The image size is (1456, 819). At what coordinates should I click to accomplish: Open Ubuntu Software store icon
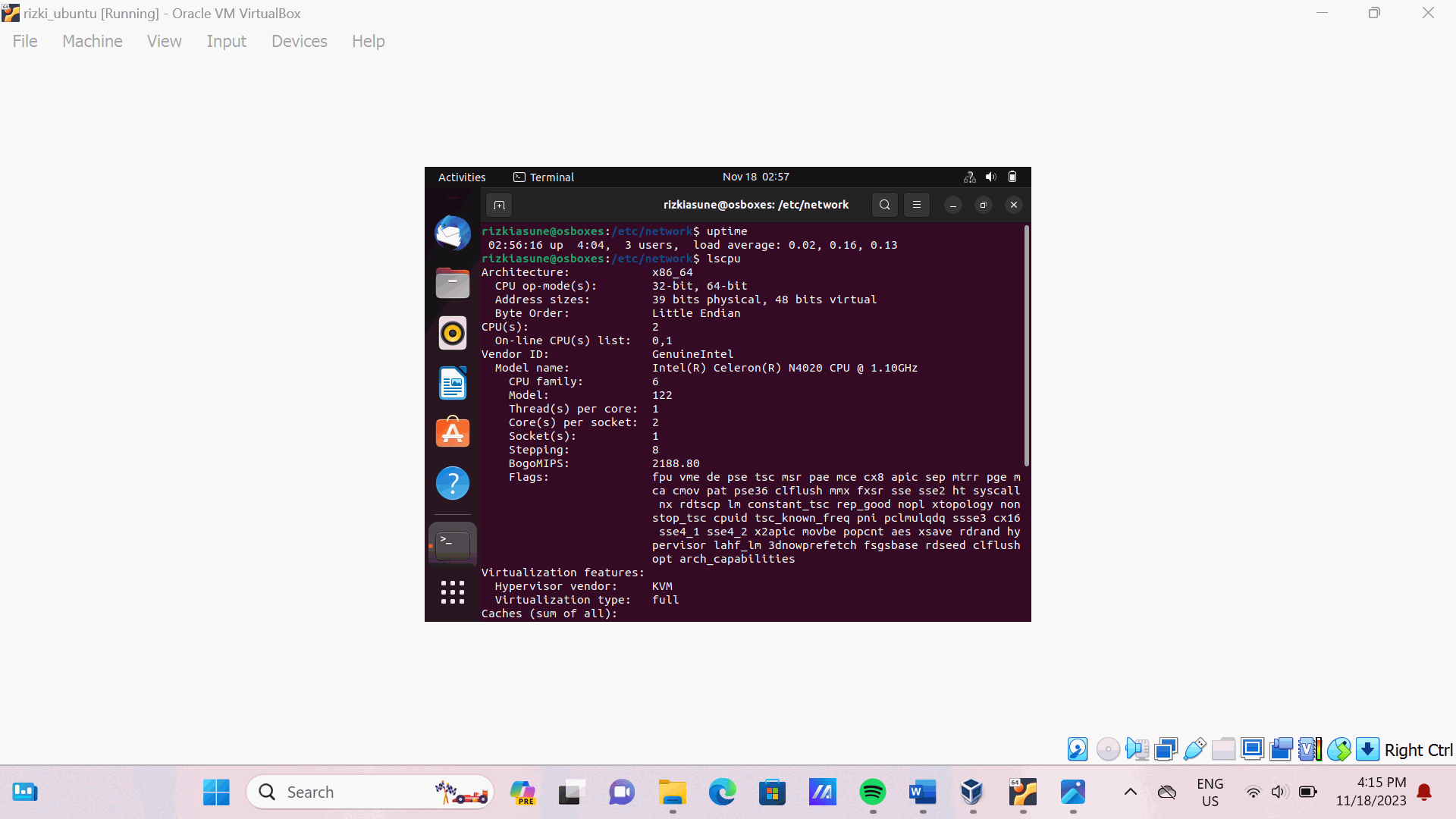453,432
